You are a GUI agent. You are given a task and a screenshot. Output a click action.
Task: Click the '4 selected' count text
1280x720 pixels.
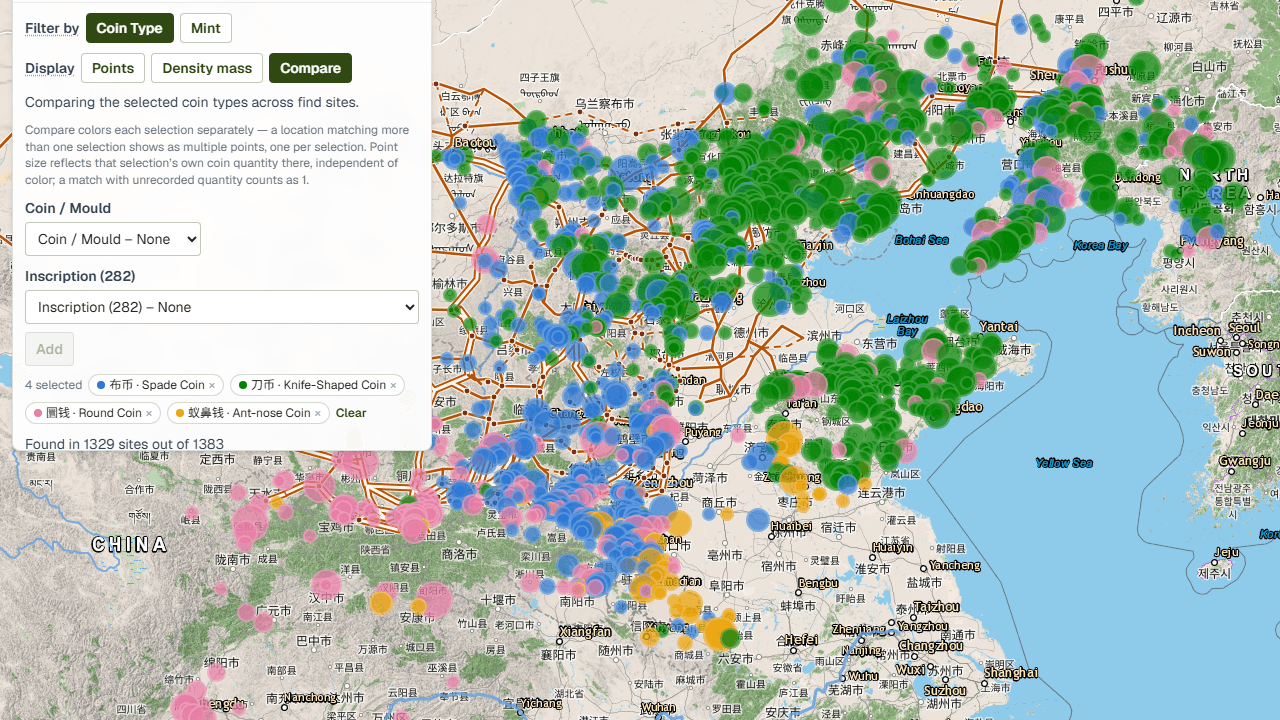pyautogui.click(x=54, y=385)
